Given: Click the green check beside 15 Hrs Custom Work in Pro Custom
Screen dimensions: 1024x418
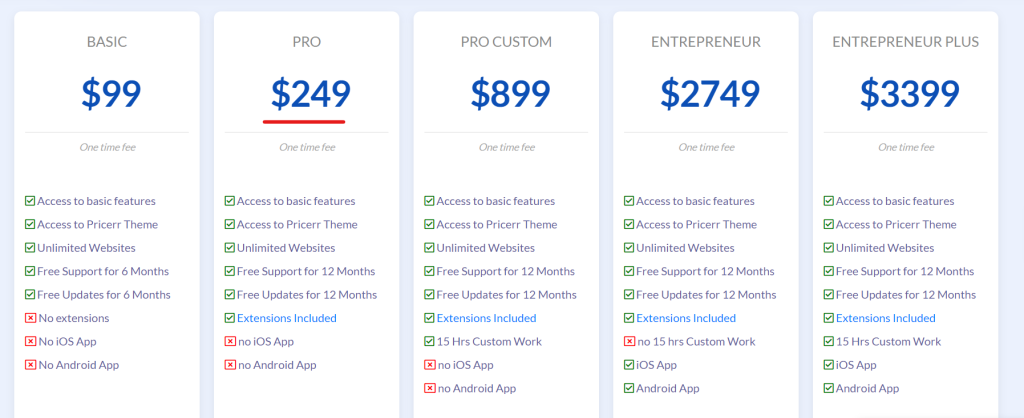Looking at the screenshot, I should coord(429,342).
